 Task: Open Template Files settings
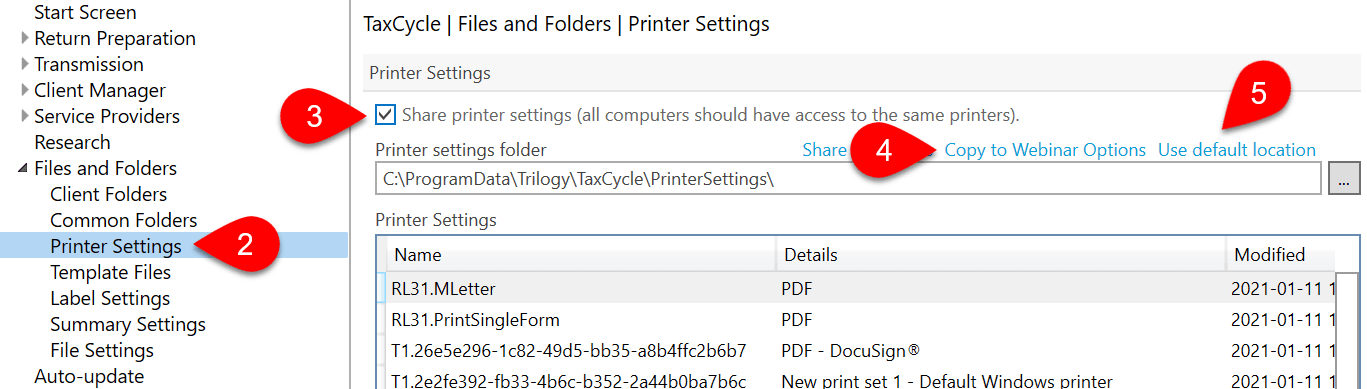pyautogui.click(x=110, y=272)
